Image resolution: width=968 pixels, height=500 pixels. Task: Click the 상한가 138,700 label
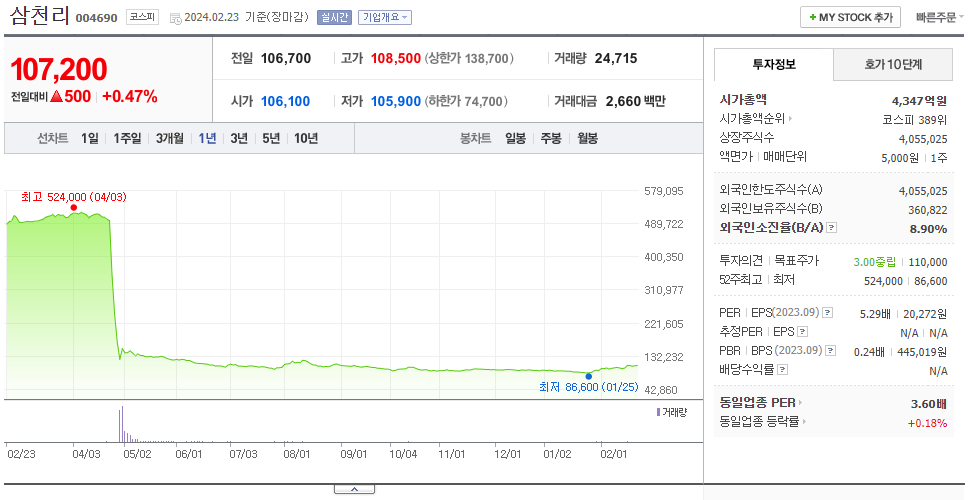pos(469,59)
